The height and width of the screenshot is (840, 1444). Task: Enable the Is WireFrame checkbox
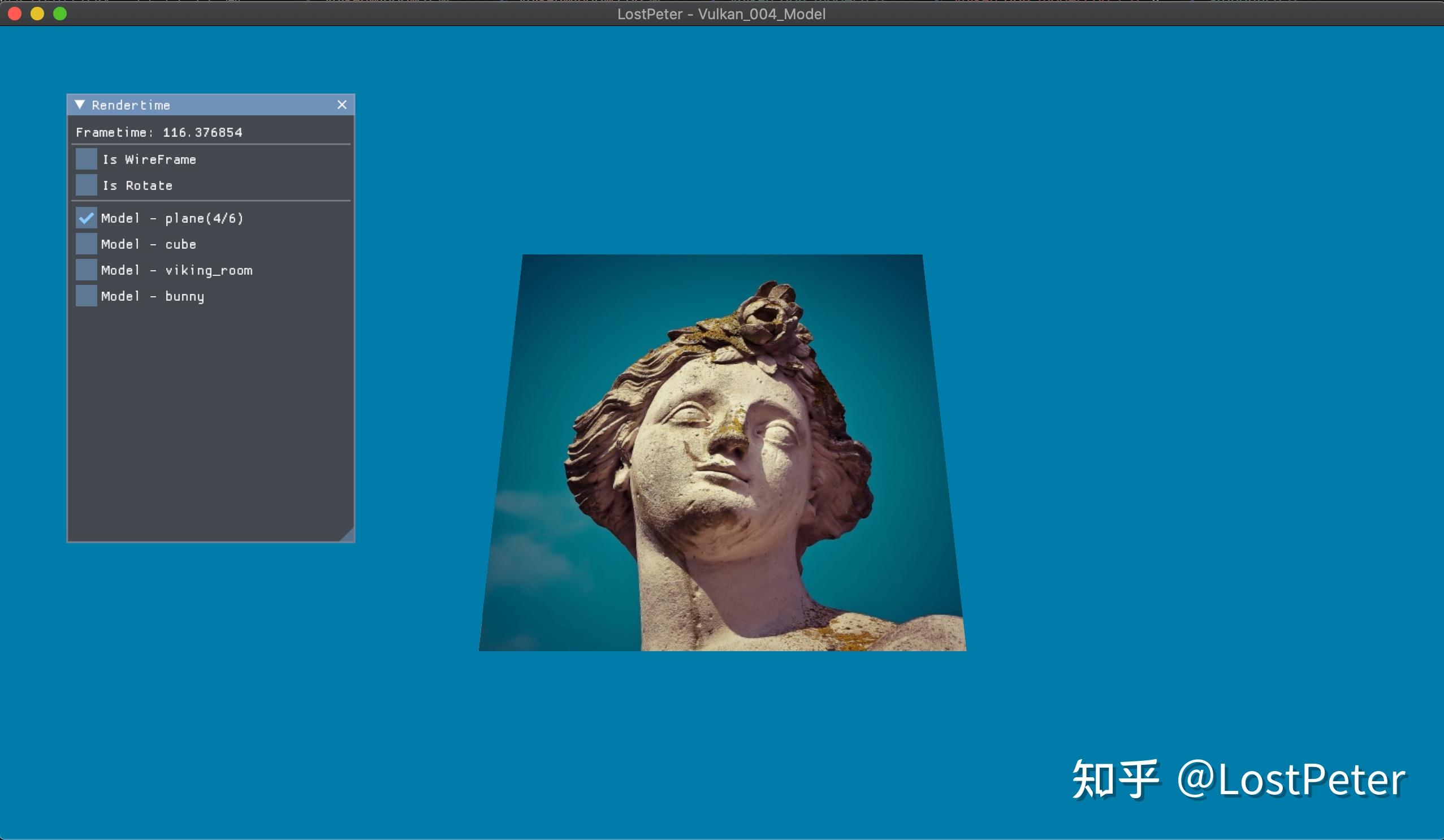86,159
